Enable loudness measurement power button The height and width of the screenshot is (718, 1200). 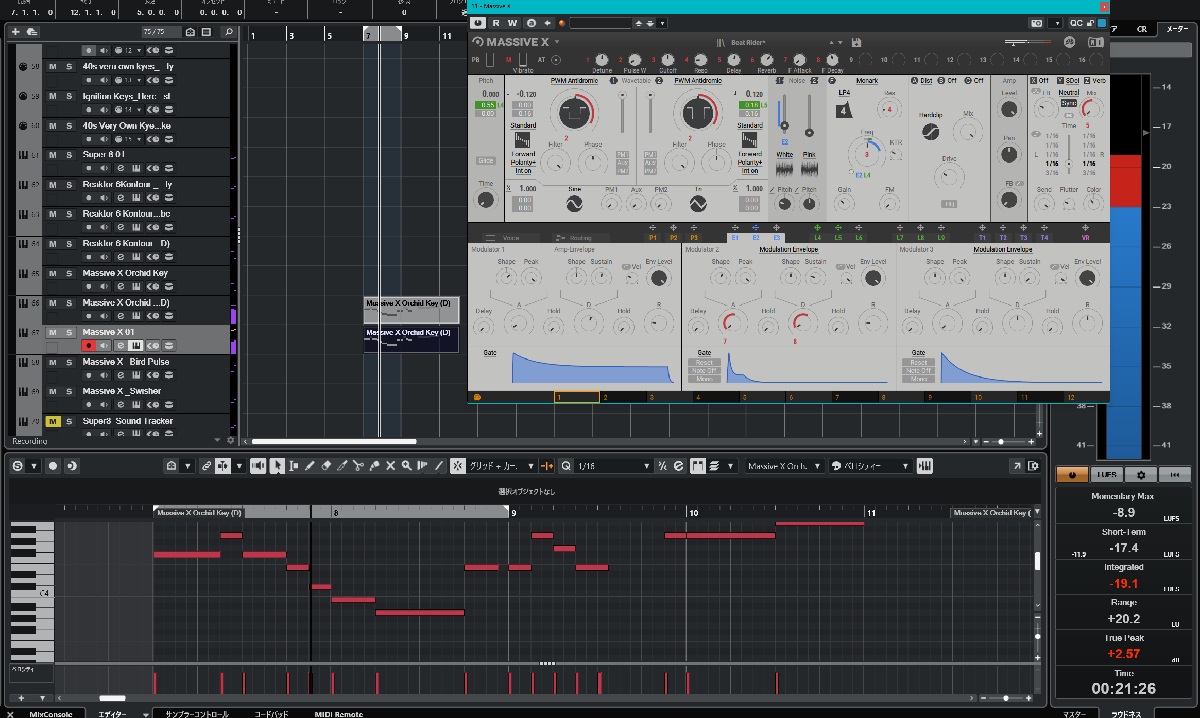[1072, 474]
